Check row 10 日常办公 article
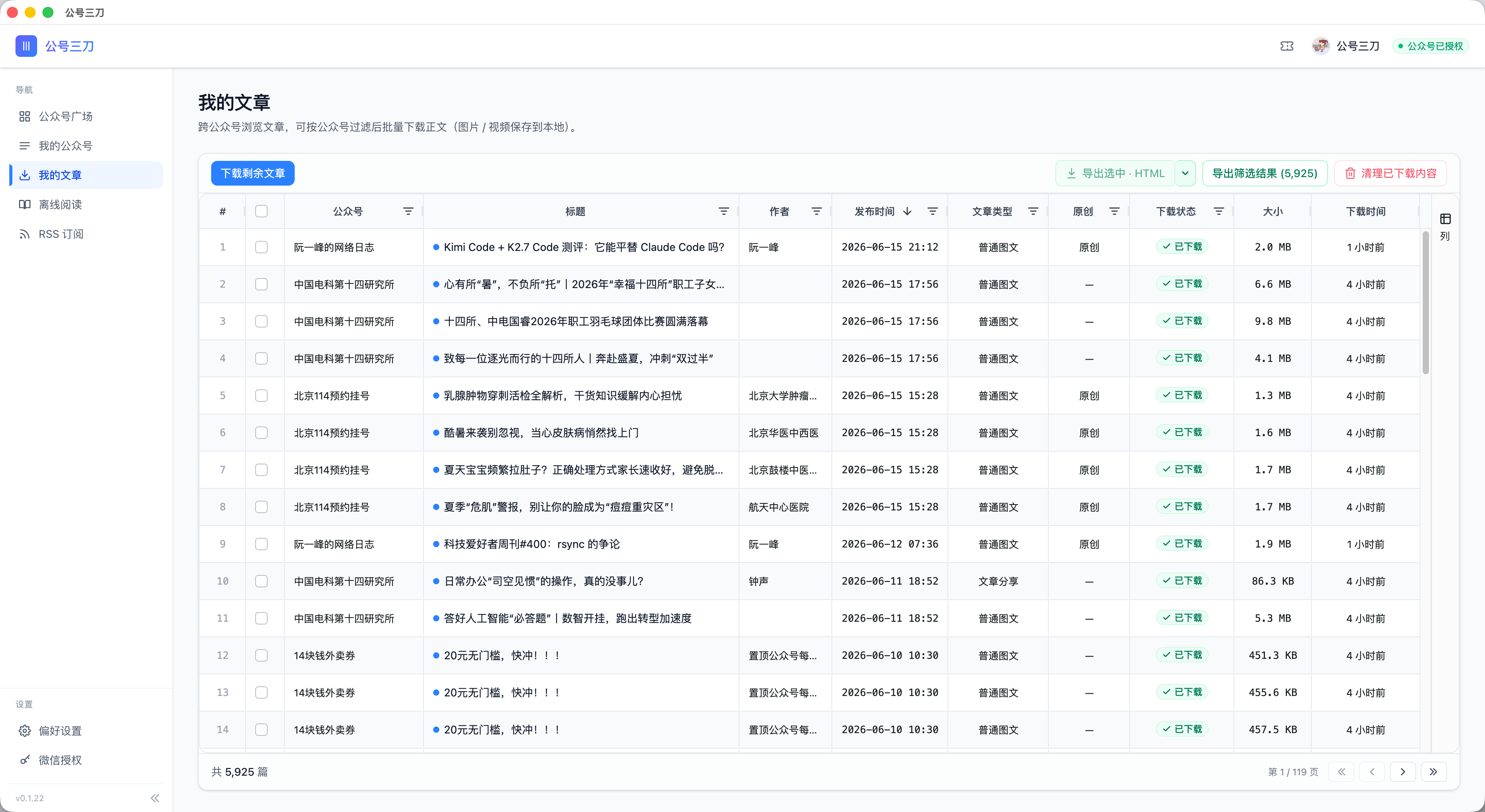This screenshot has width=1485, height=812. pos(262,581)
